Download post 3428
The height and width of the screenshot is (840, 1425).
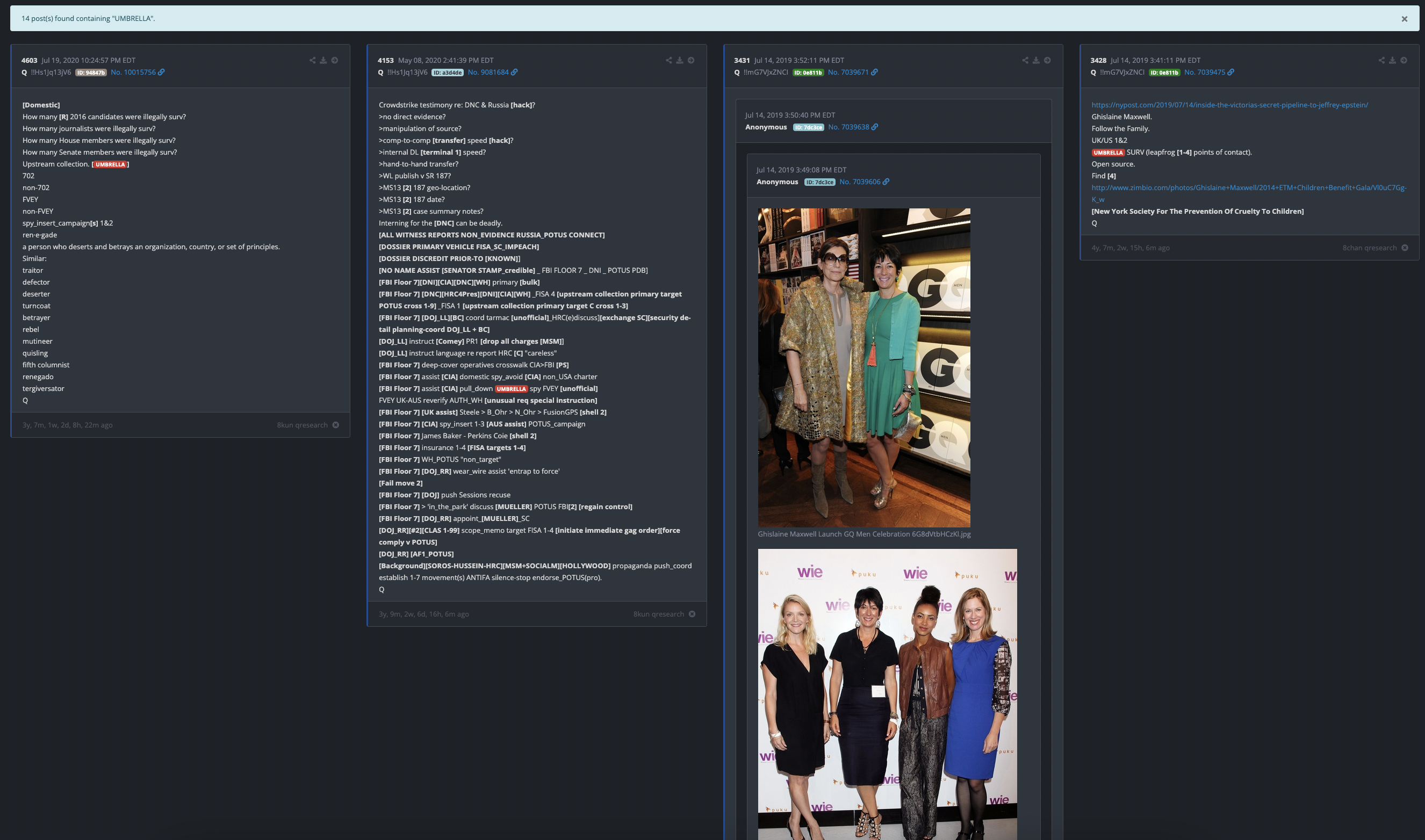pos(1392,60)
